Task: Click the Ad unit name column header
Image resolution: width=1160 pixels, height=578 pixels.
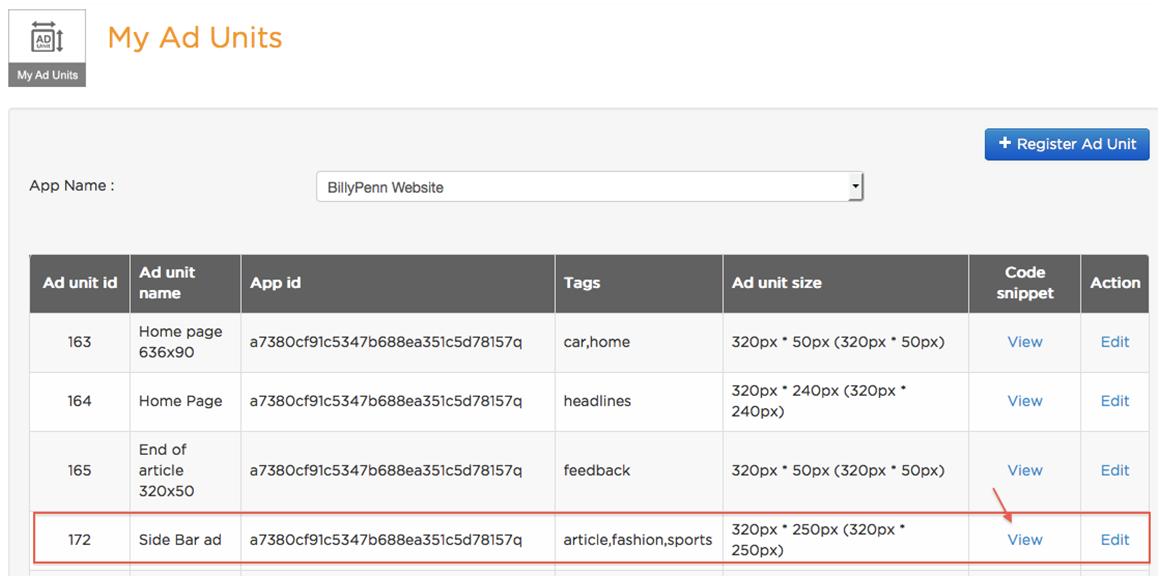Action: pos(185,283)
